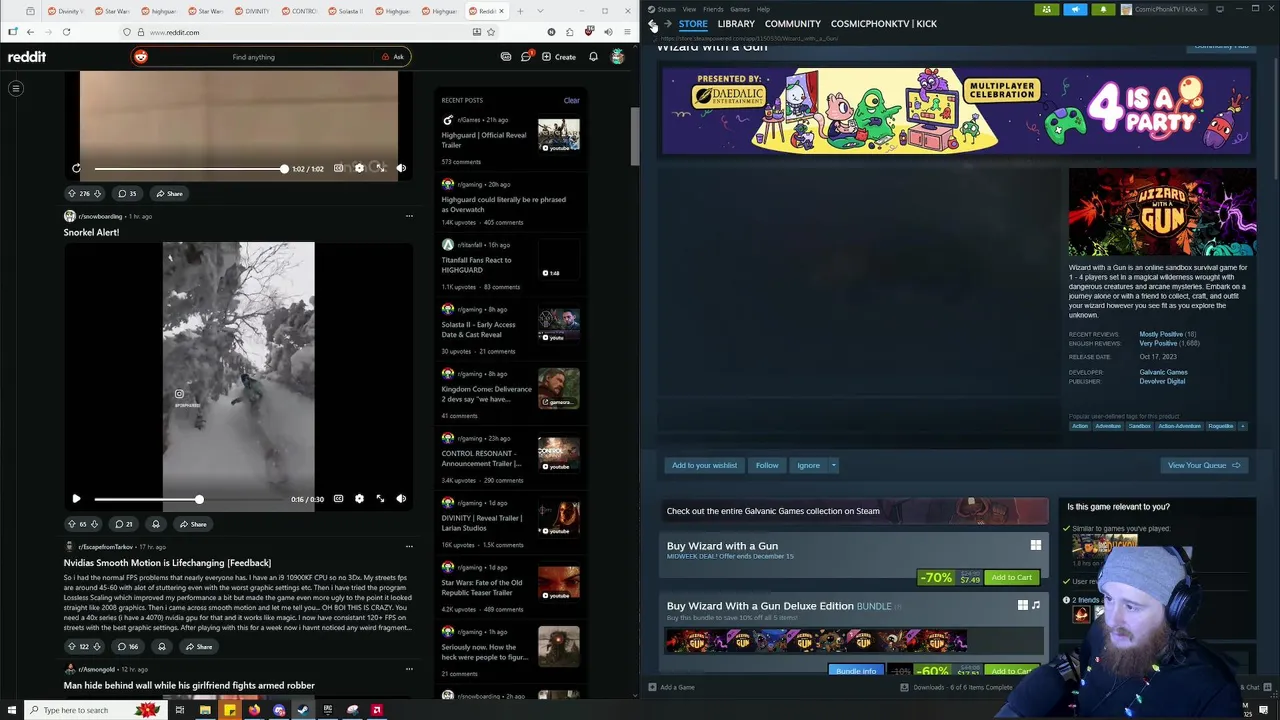Expand the plus button beside Steam tags

click(x=1242, y=426)
